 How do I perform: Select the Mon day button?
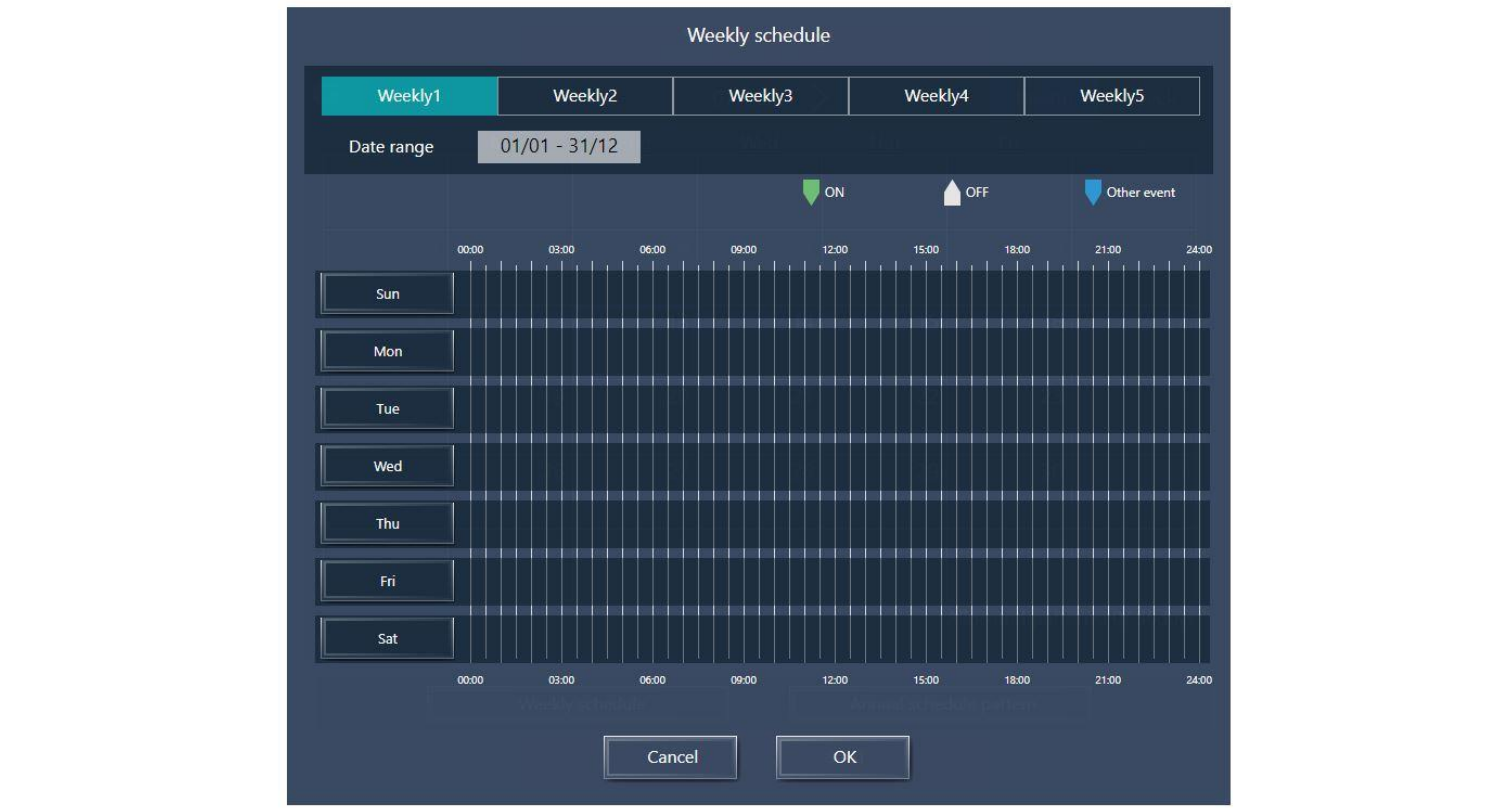pos(388,351)
